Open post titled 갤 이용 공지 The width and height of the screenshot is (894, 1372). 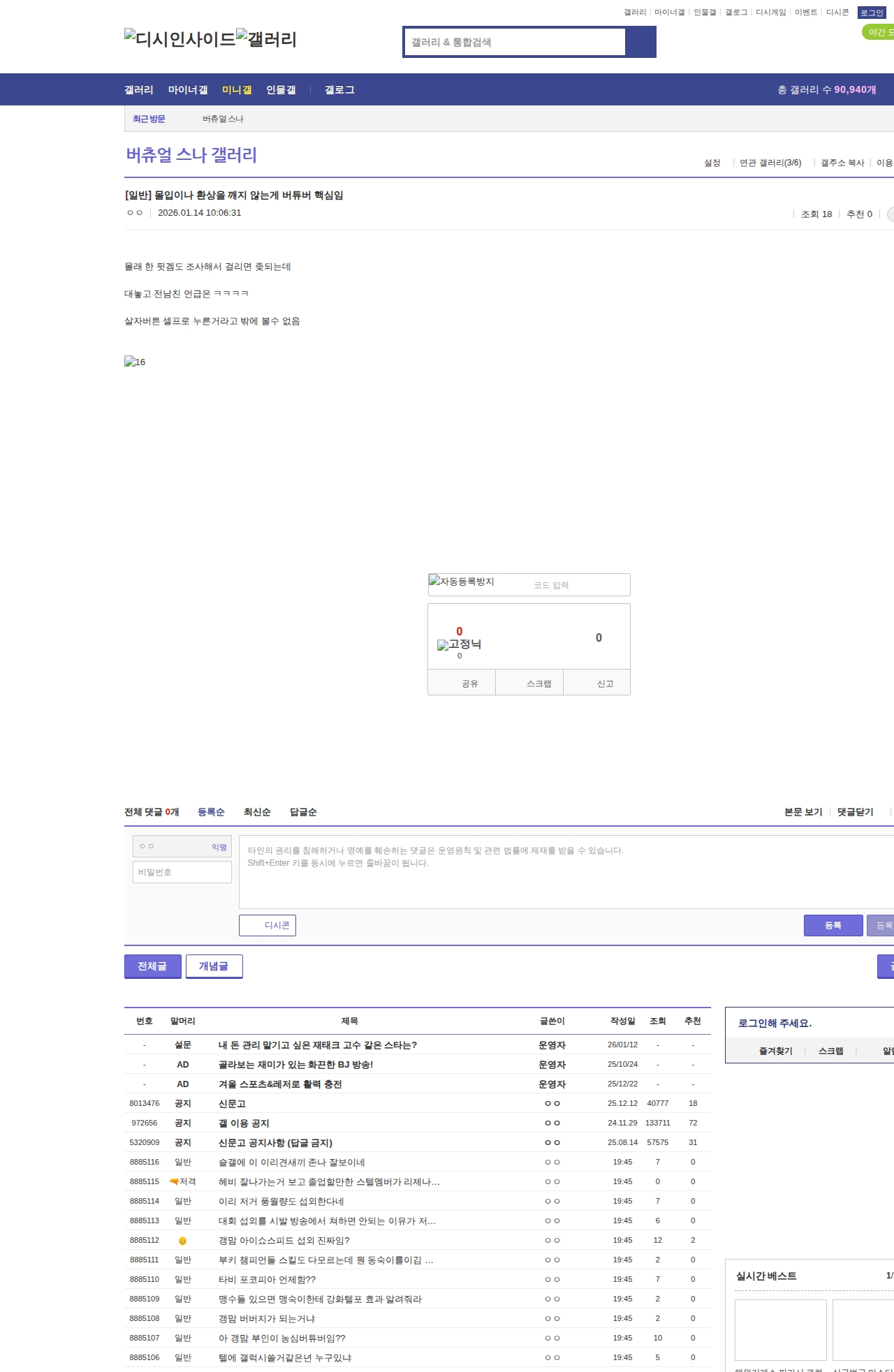coord(244,1123)
